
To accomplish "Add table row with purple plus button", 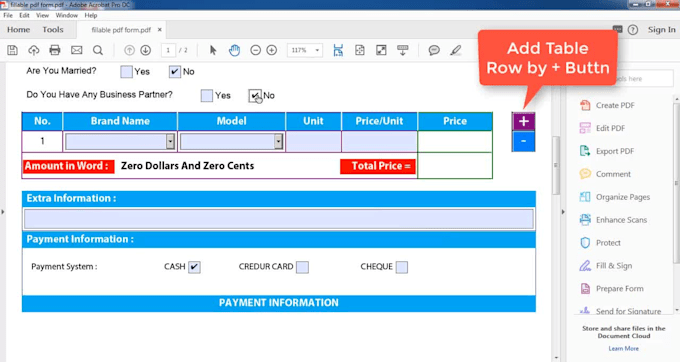I will 523,121.
